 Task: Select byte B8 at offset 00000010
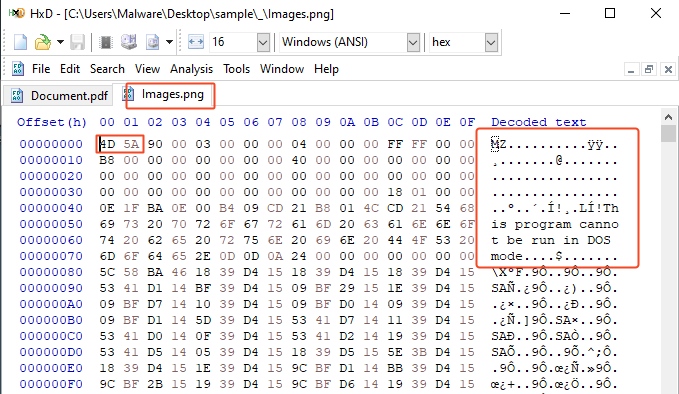tap(107, 160)
